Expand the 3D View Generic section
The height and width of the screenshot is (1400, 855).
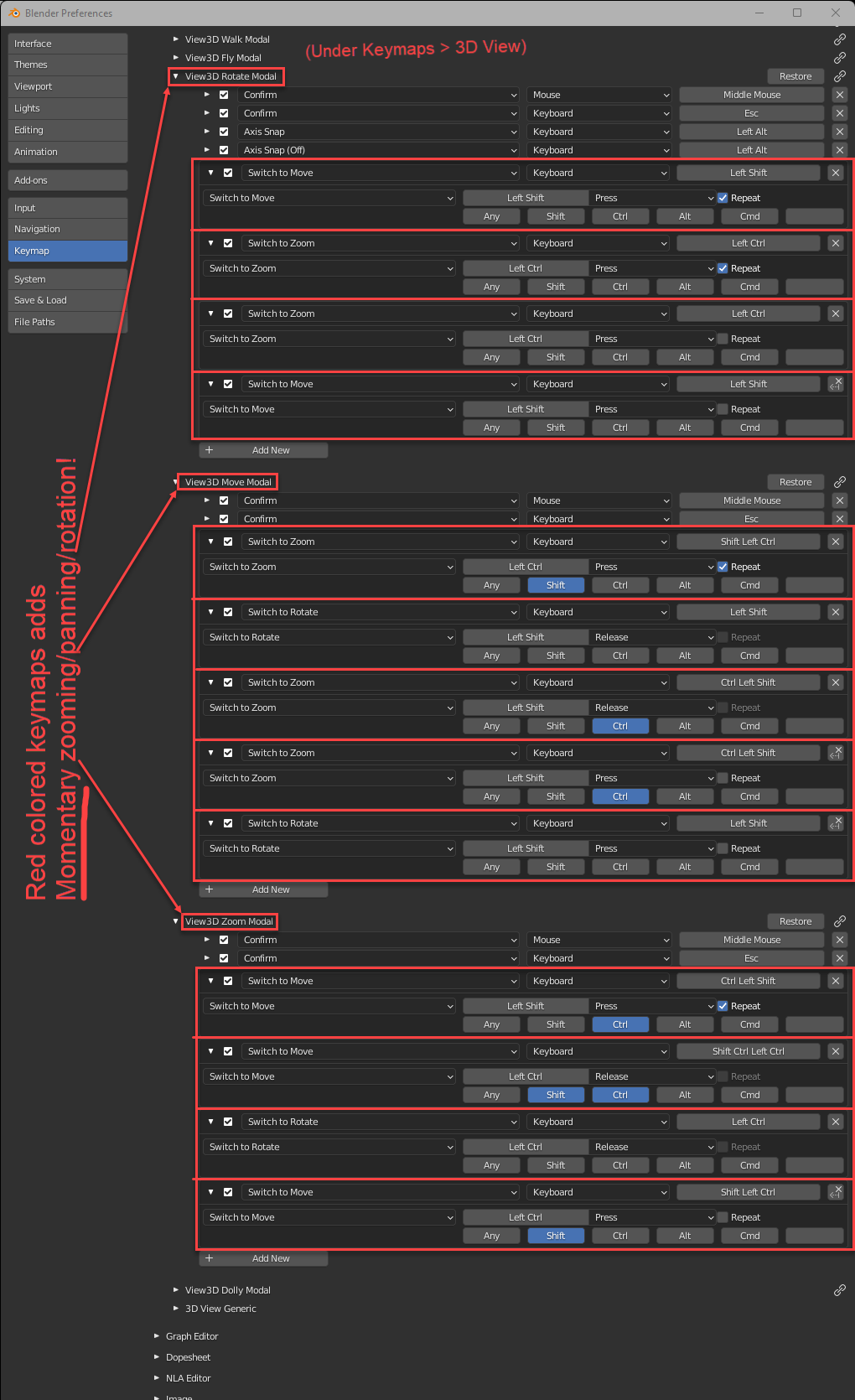[x=176, y=1309]
